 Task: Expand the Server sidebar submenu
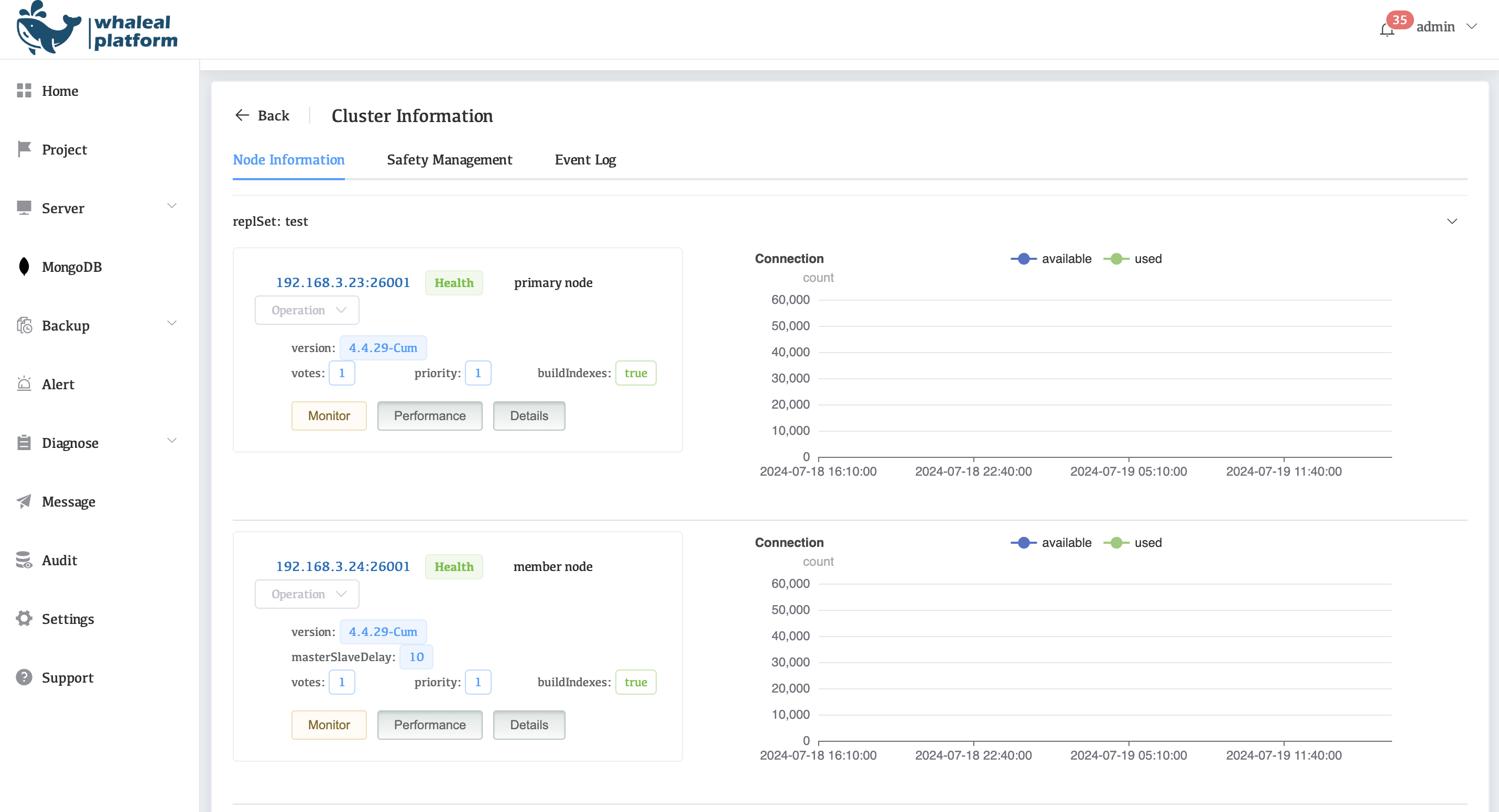point(172,206)
